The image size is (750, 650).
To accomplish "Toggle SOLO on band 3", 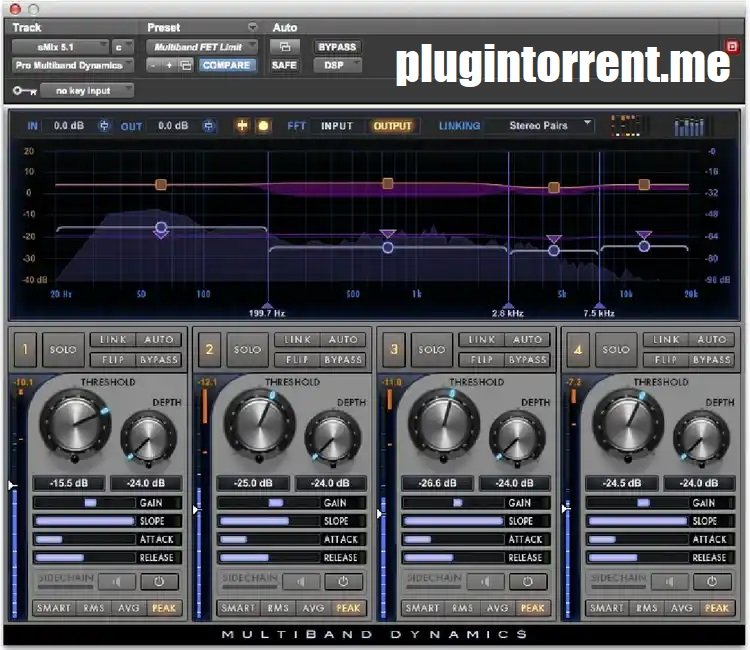I will coord(431,350).
